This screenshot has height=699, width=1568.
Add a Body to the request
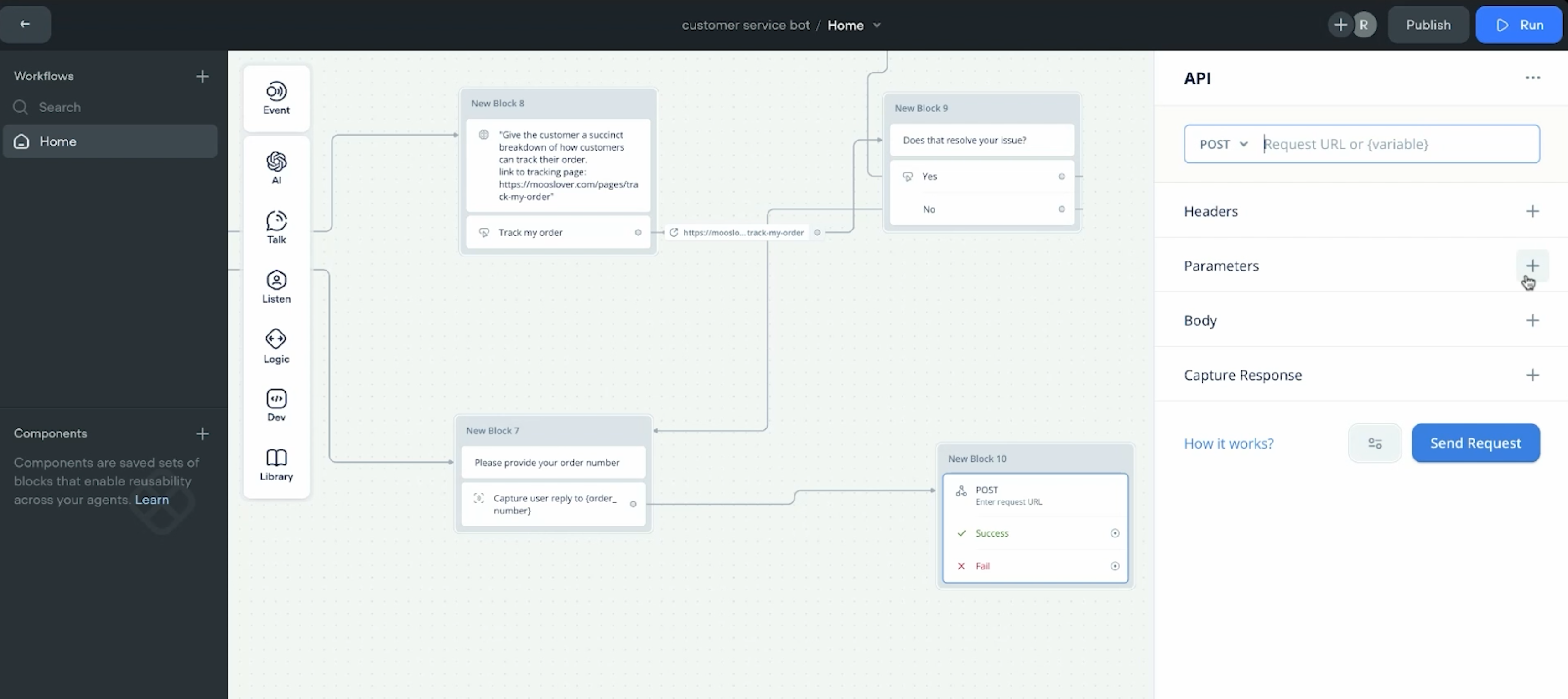click(1532, 320)
